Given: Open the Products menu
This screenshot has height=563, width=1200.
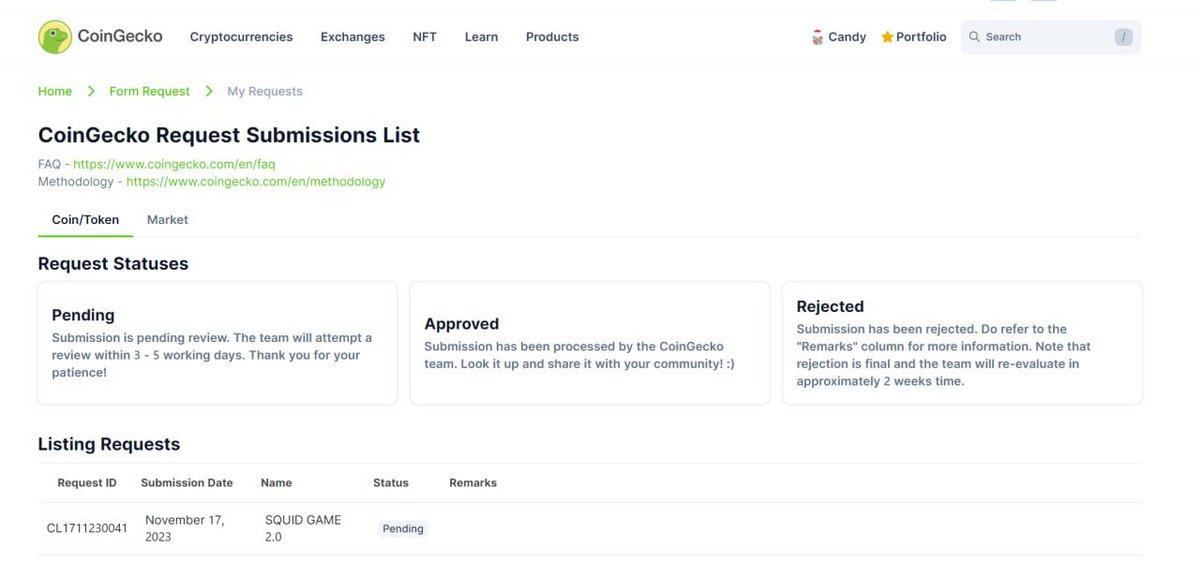Looking at the screenshot, I should click(x=552, y=37).
